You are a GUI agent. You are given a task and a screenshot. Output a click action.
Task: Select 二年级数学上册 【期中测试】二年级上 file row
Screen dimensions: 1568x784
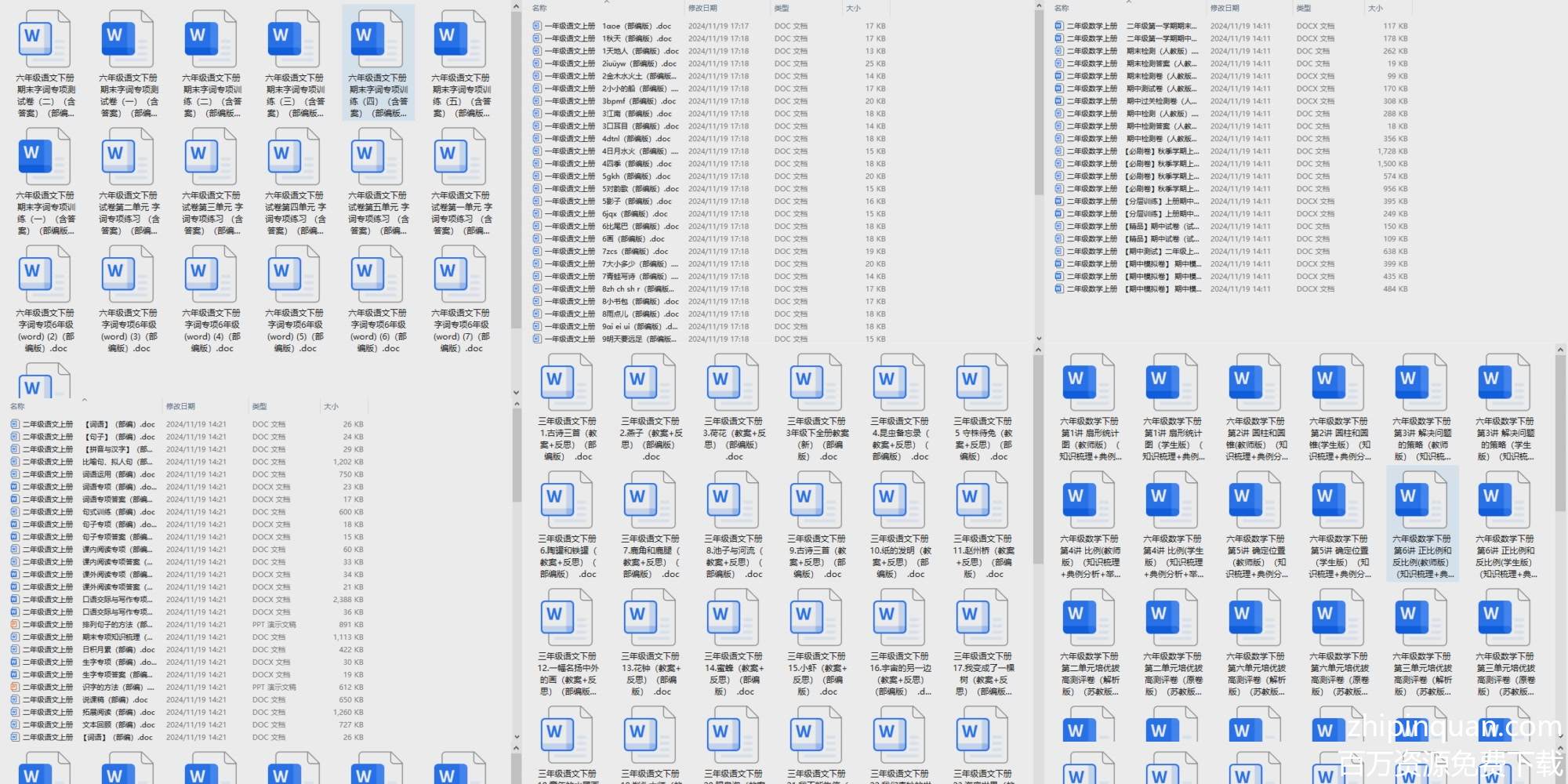pos(1231,252)
